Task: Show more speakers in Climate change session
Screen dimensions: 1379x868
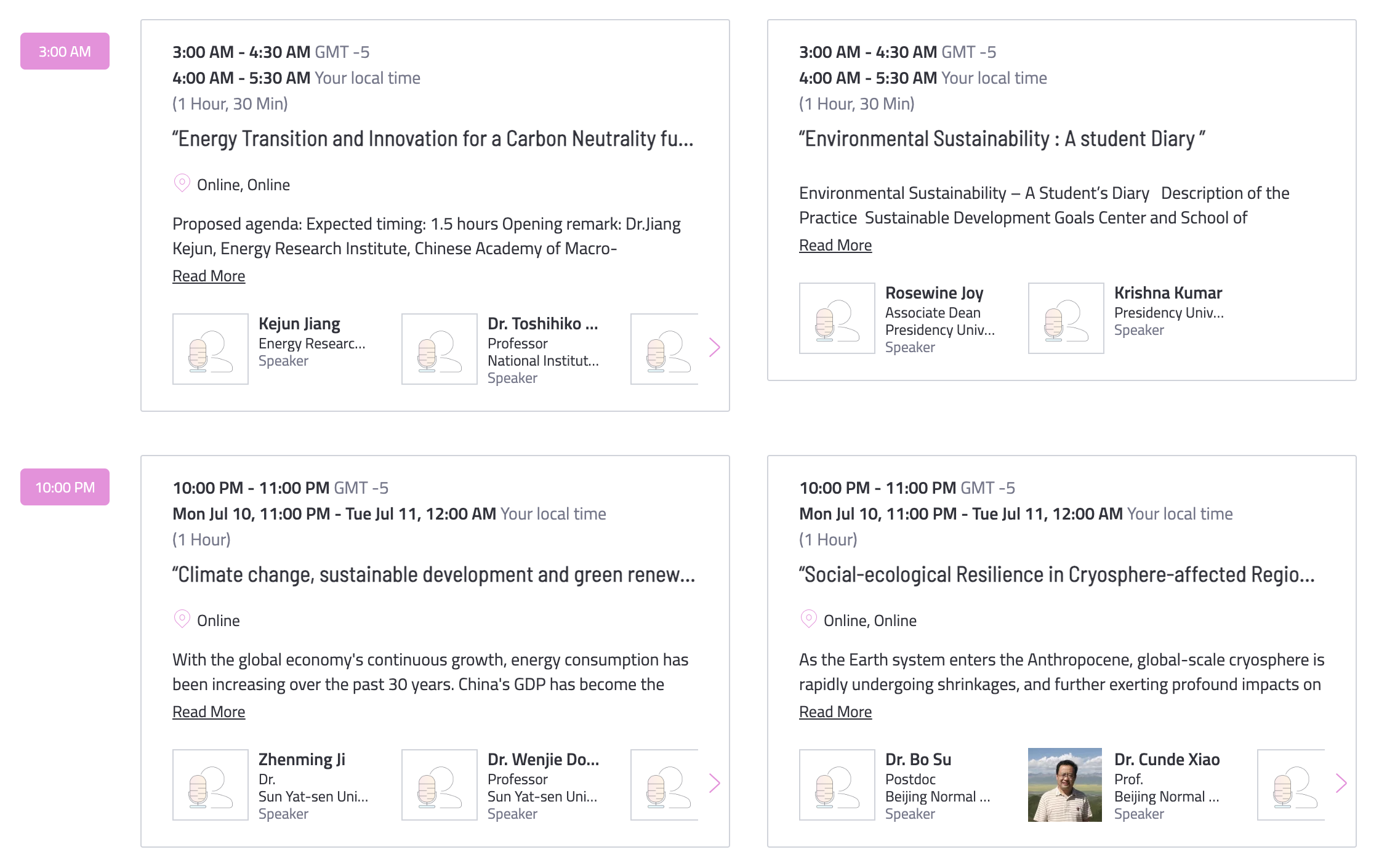Action: pyautogui.click(x=714, y=784)
